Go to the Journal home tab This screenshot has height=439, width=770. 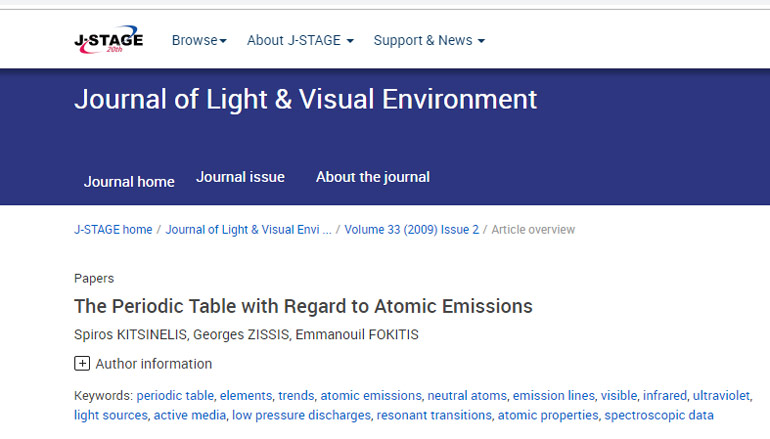pos(129,181)
